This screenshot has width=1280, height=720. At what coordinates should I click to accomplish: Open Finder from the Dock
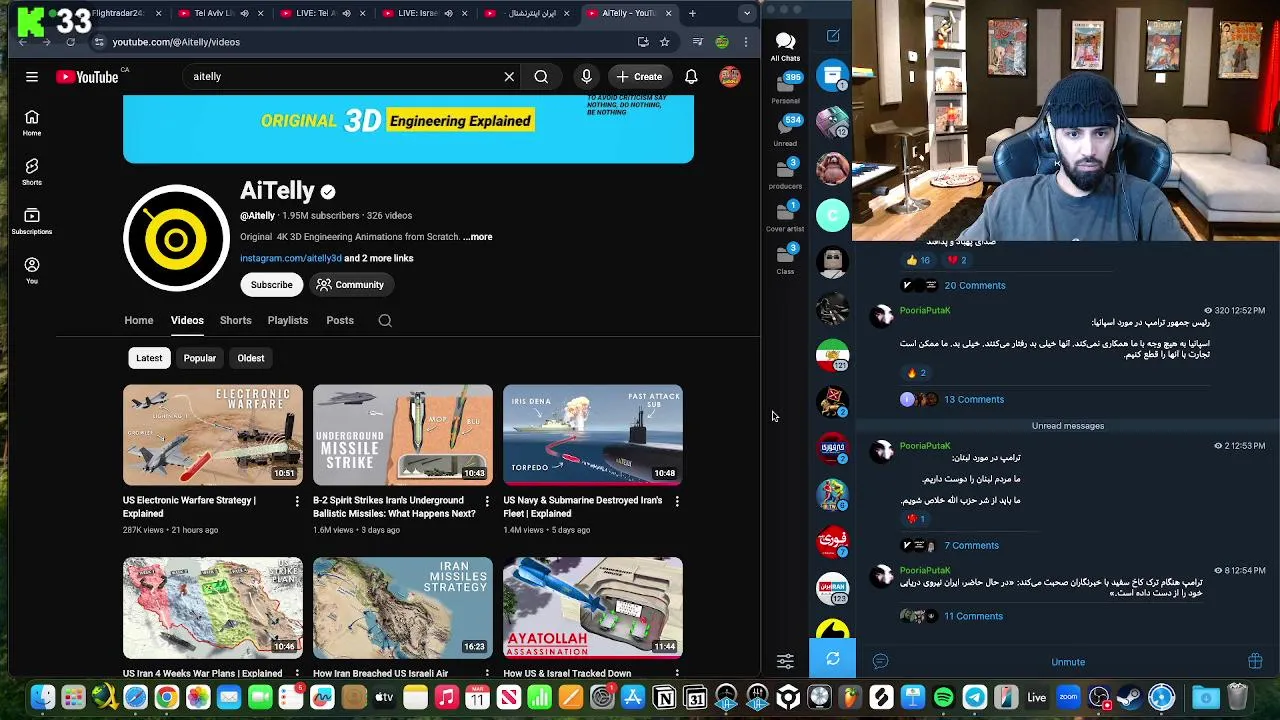pos(42,697)
